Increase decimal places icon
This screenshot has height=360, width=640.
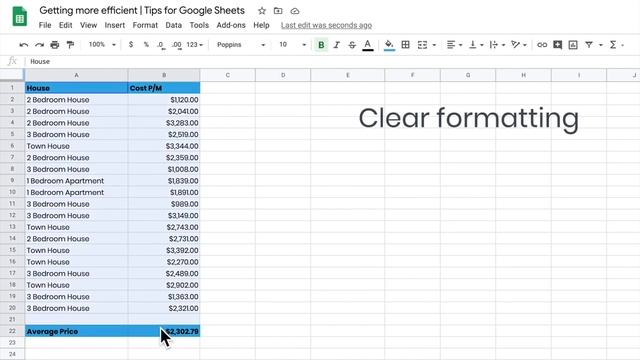pyautogui.click(x=176, y=45)
